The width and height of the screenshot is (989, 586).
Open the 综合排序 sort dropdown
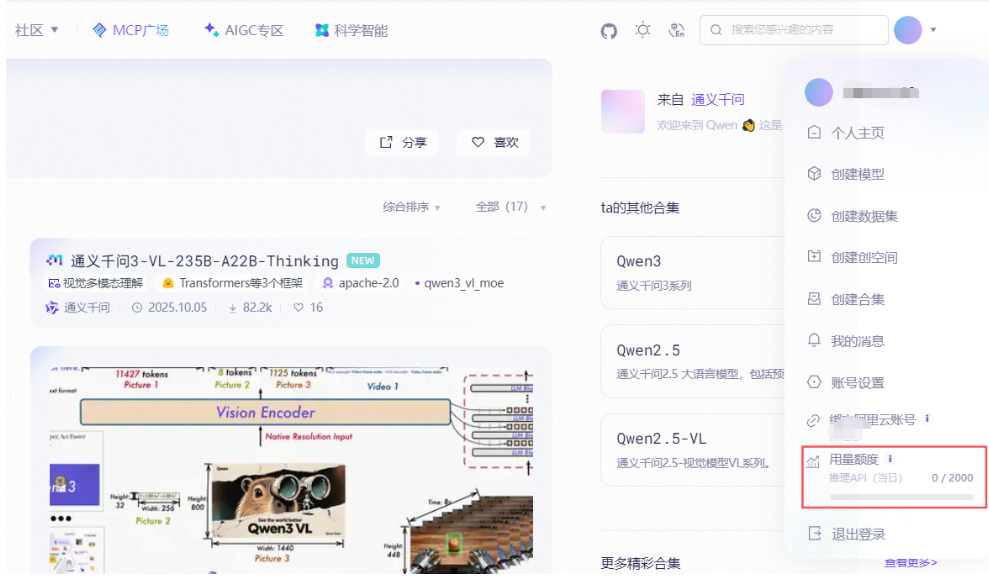pos(411,207)
